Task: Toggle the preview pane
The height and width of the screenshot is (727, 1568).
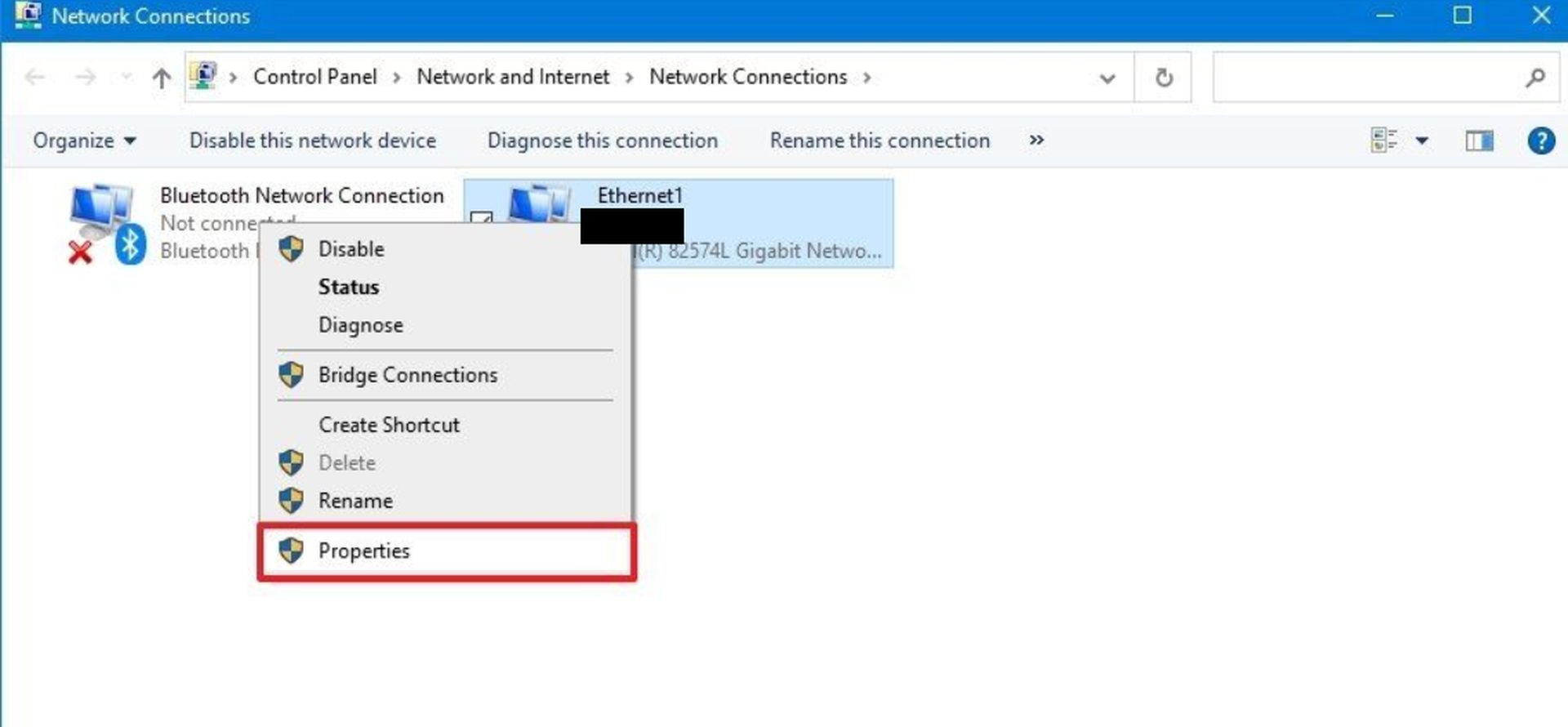Action: (1480, 141)
